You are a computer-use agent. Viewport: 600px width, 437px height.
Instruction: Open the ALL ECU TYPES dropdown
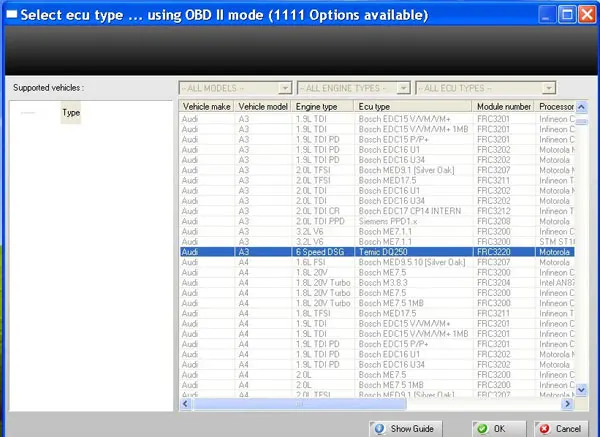[x=486, y=88]
